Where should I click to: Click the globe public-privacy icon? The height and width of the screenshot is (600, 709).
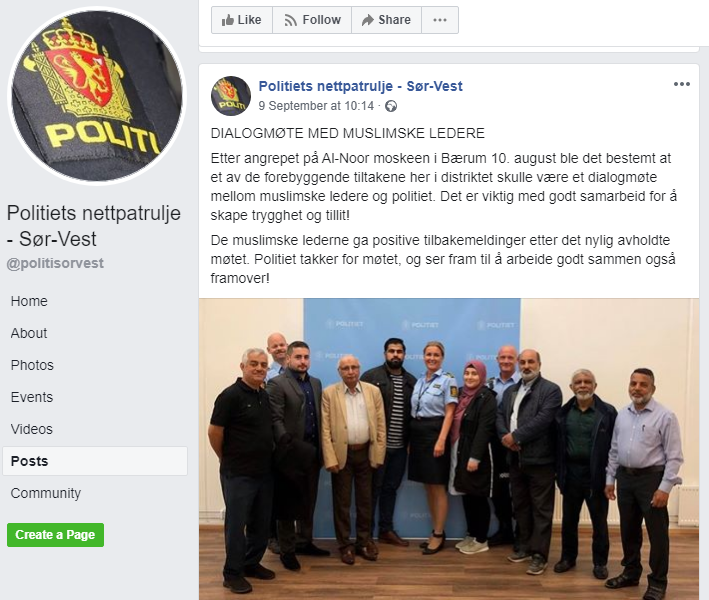[391, 106]
